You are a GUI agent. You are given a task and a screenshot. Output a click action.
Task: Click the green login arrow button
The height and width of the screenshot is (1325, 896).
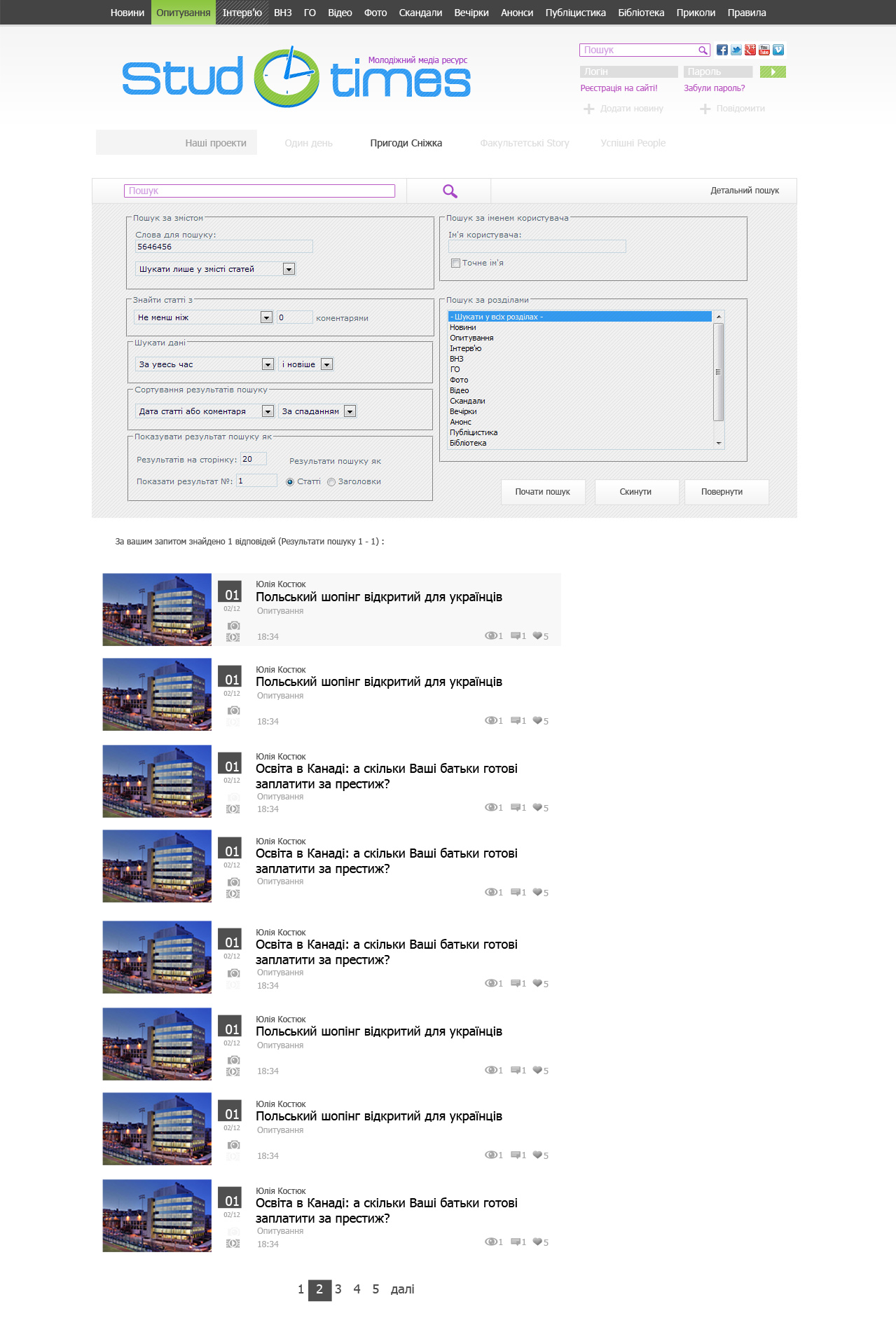click(x=773, y=71)
